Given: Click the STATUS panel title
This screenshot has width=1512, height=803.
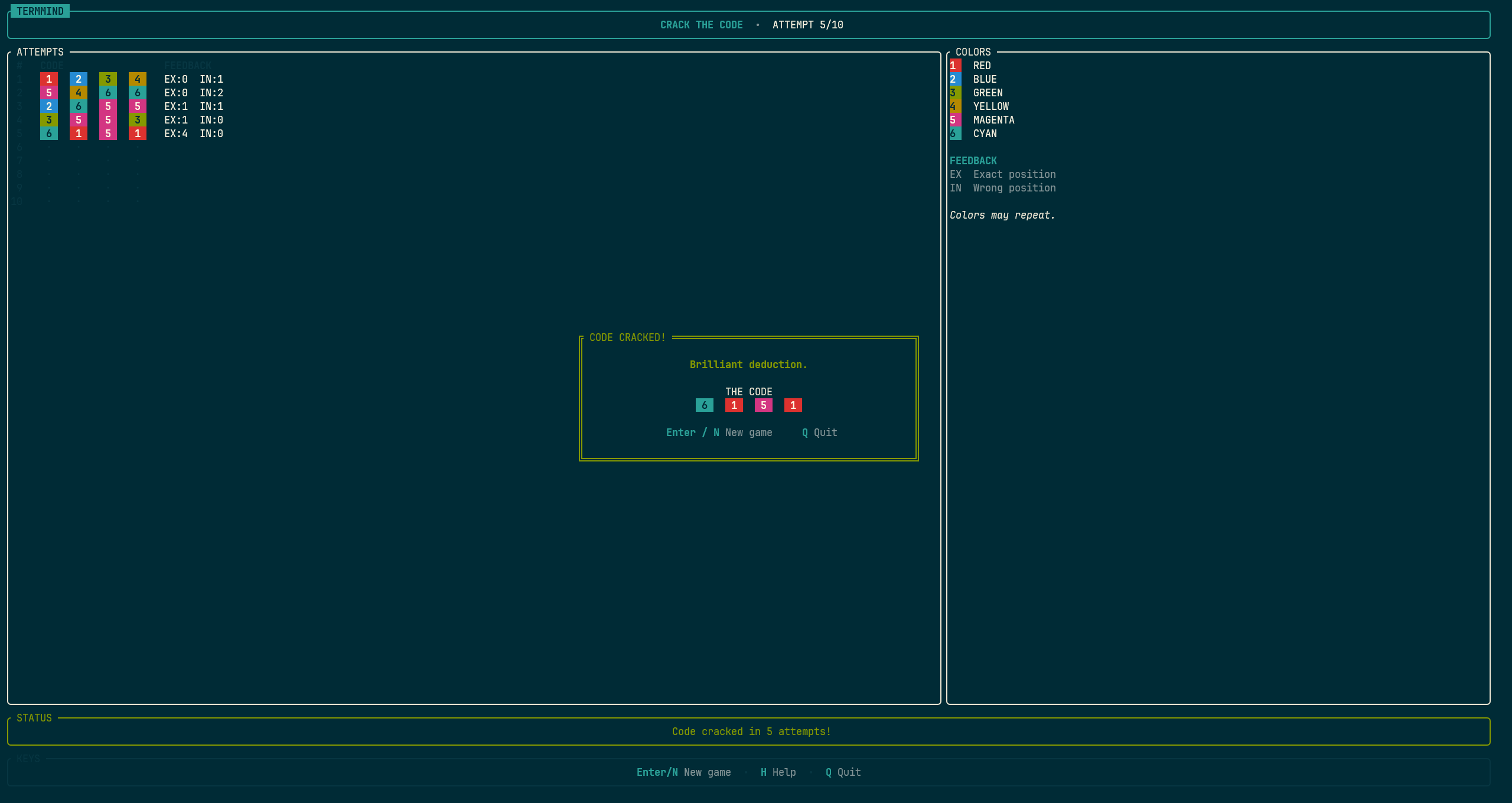Looking at the screenshot, I should tap(34, 718).
